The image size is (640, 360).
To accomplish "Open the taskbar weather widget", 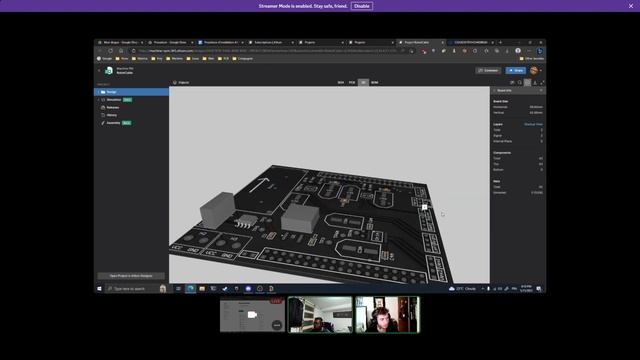I will (463, 289).
